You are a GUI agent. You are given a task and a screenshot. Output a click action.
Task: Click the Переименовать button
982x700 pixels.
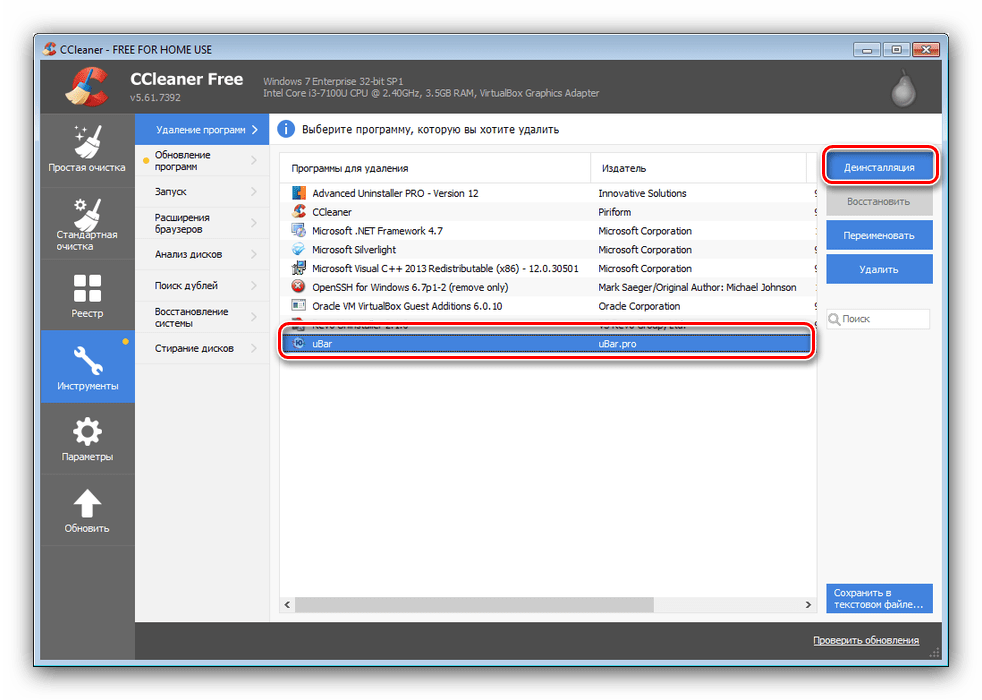click(x=879, y=235)
